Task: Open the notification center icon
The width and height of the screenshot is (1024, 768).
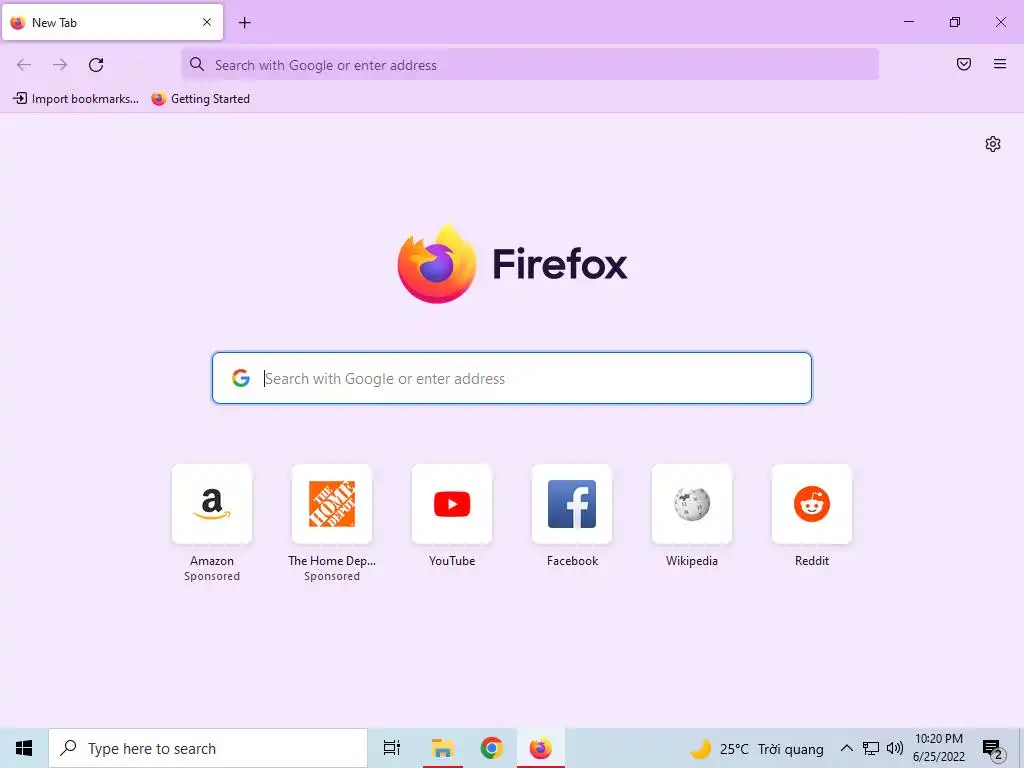Action: [x=993, y=749]
